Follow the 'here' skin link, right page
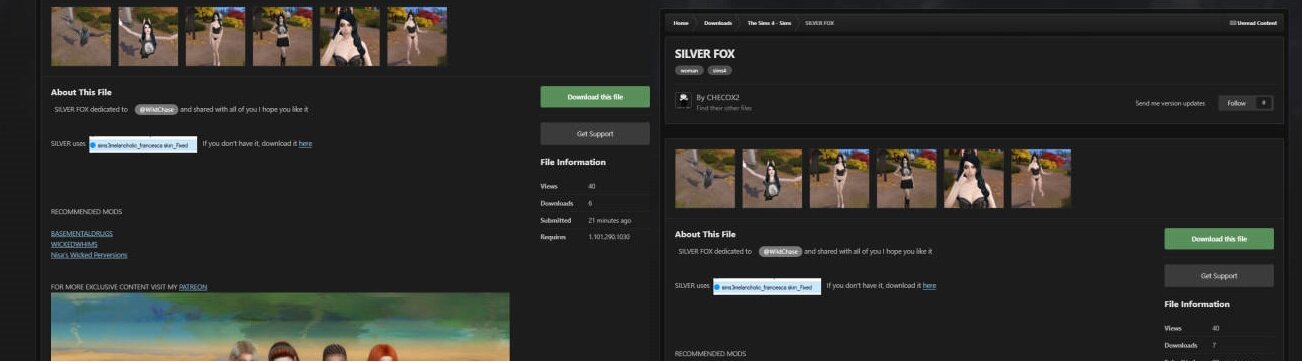 pos(929,286)
